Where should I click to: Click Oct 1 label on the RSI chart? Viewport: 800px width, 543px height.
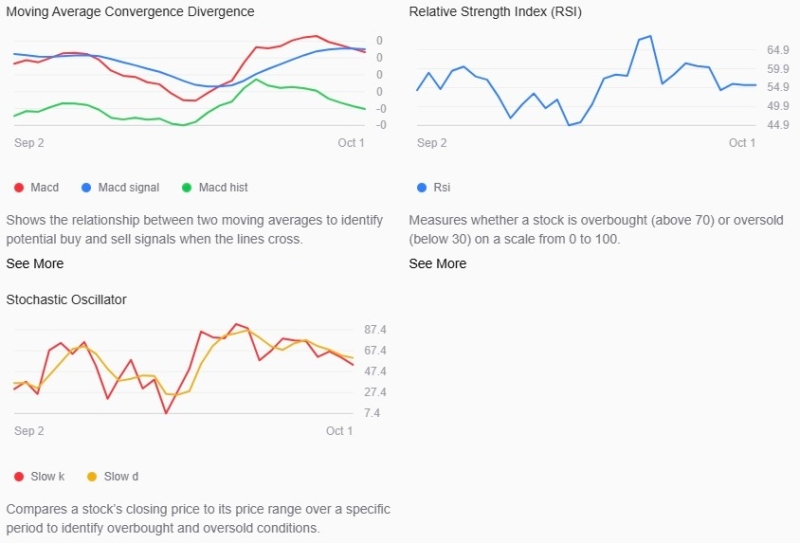pos(742,143)
